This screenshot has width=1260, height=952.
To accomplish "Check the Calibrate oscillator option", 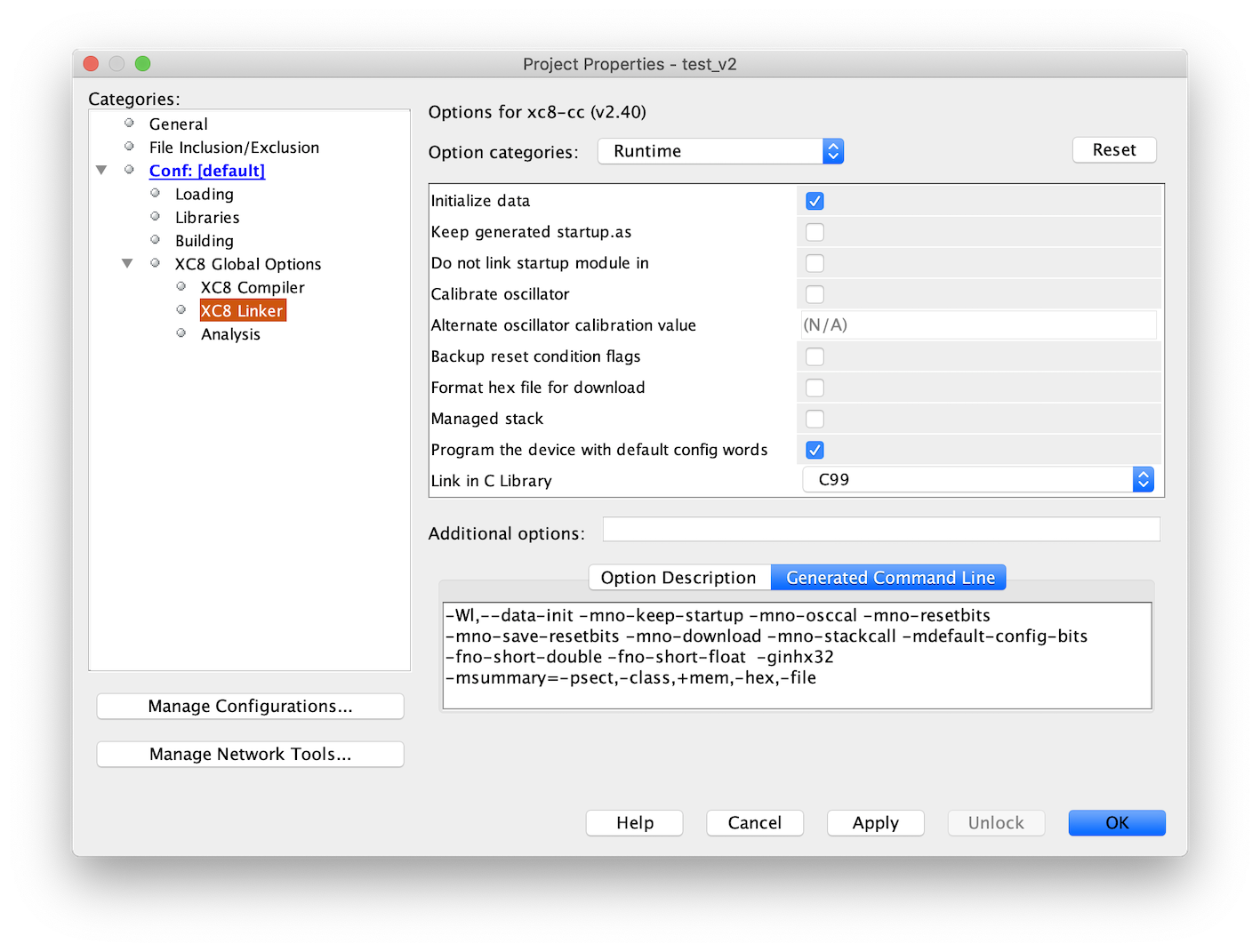I will [815, 294].
